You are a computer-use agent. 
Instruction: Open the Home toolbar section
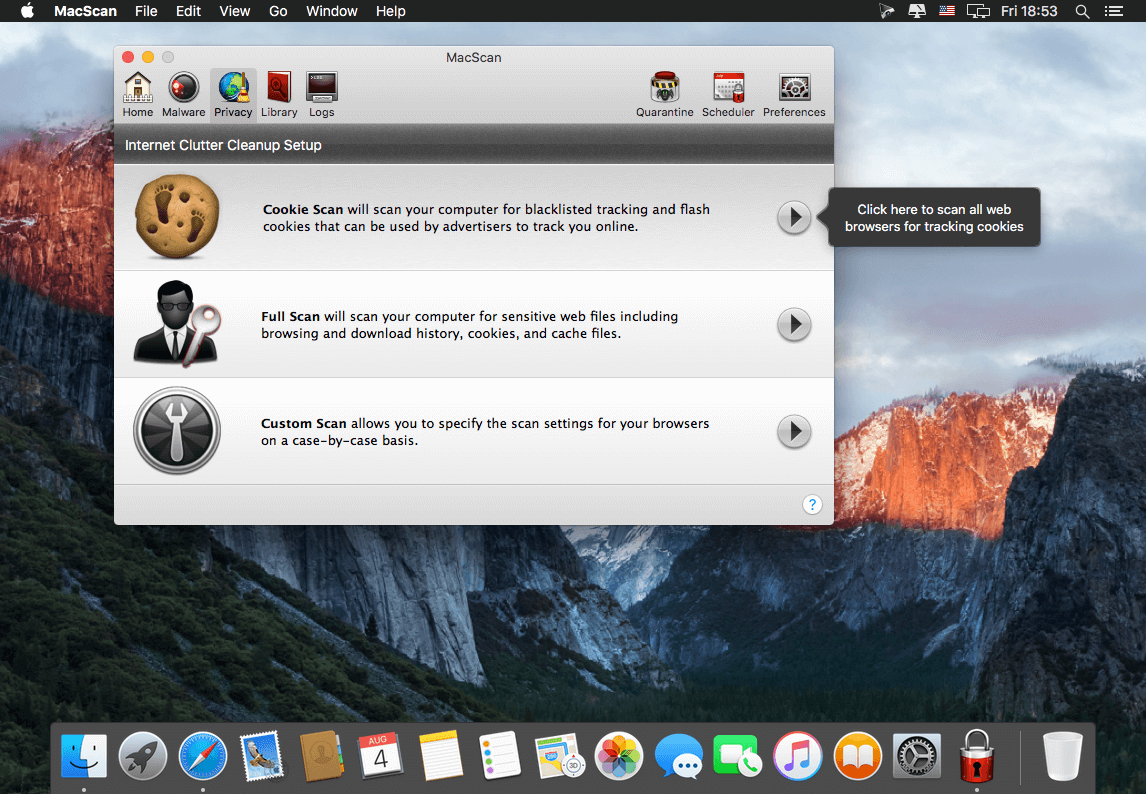tap(137, 95)
